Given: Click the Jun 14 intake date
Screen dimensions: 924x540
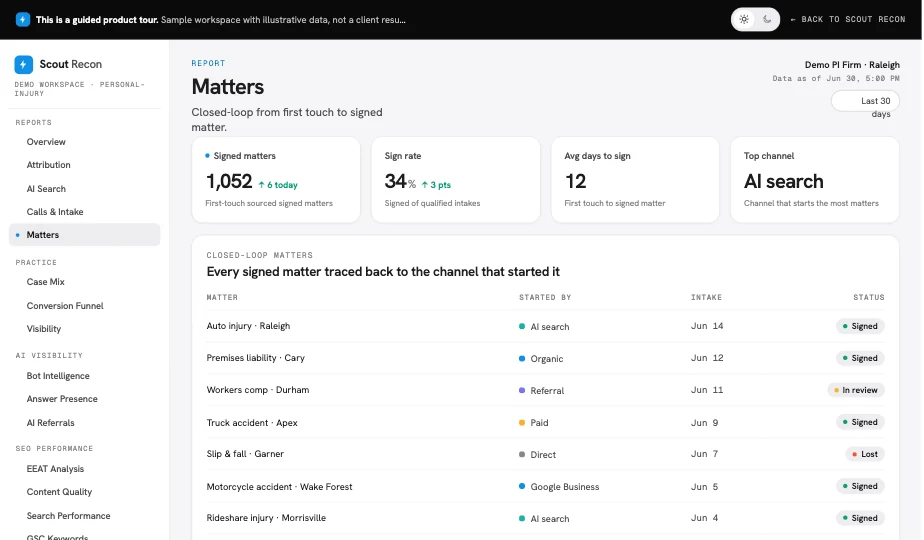Looking at the screenshot, I should [x=707, y=326].
